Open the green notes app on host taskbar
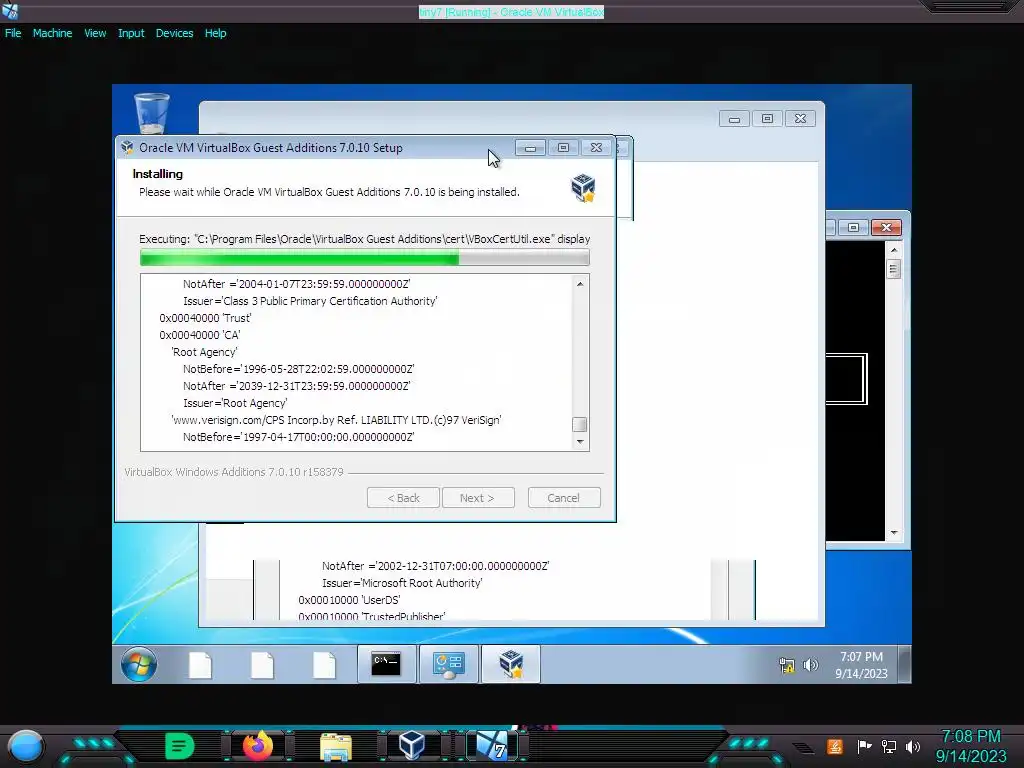 click(180, 746)
